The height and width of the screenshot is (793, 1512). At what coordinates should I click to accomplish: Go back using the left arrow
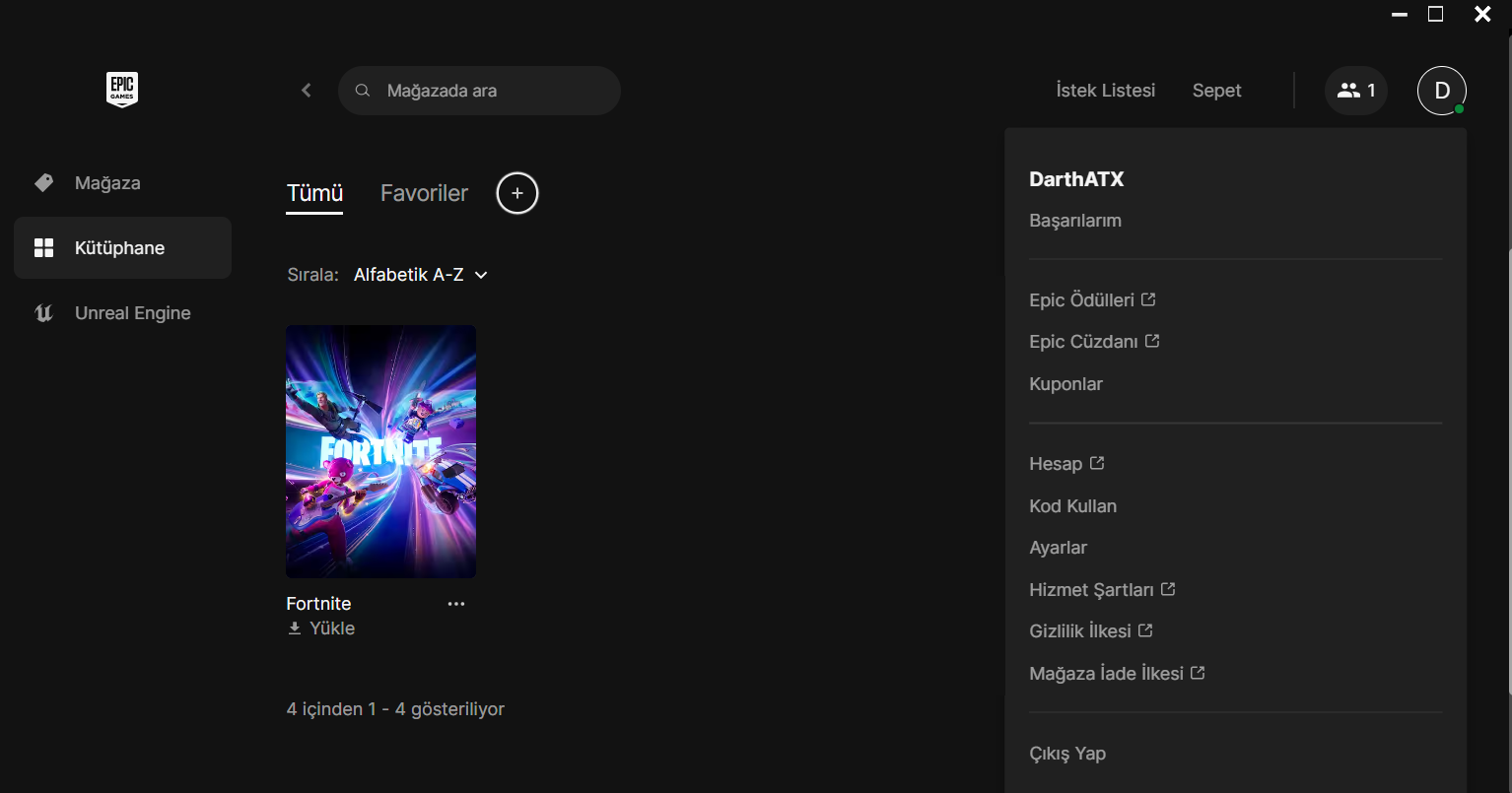tap(307, 91)
